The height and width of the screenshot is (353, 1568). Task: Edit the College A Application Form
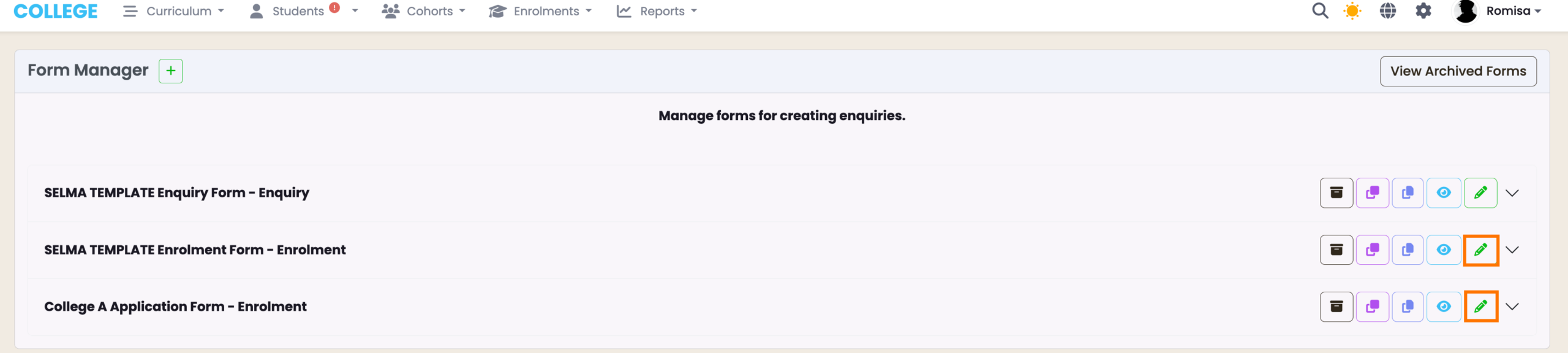coord(1480,306)
